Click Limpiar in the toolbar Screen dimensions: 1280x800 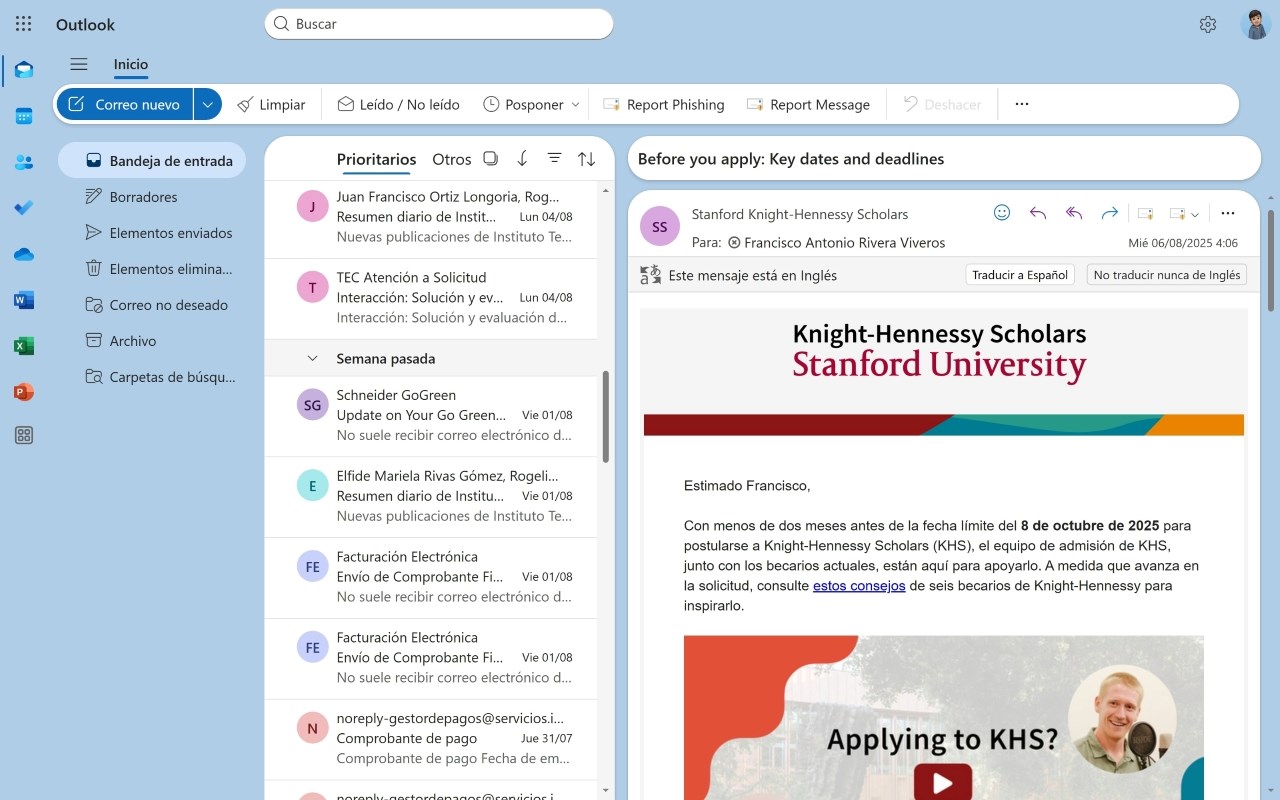click(x=271, y=104)
